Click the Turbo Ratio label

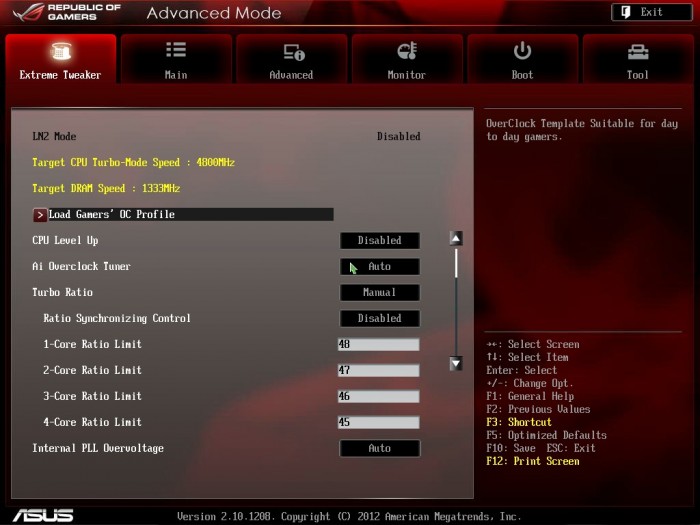pyautogui.click(x=62, y=292)
